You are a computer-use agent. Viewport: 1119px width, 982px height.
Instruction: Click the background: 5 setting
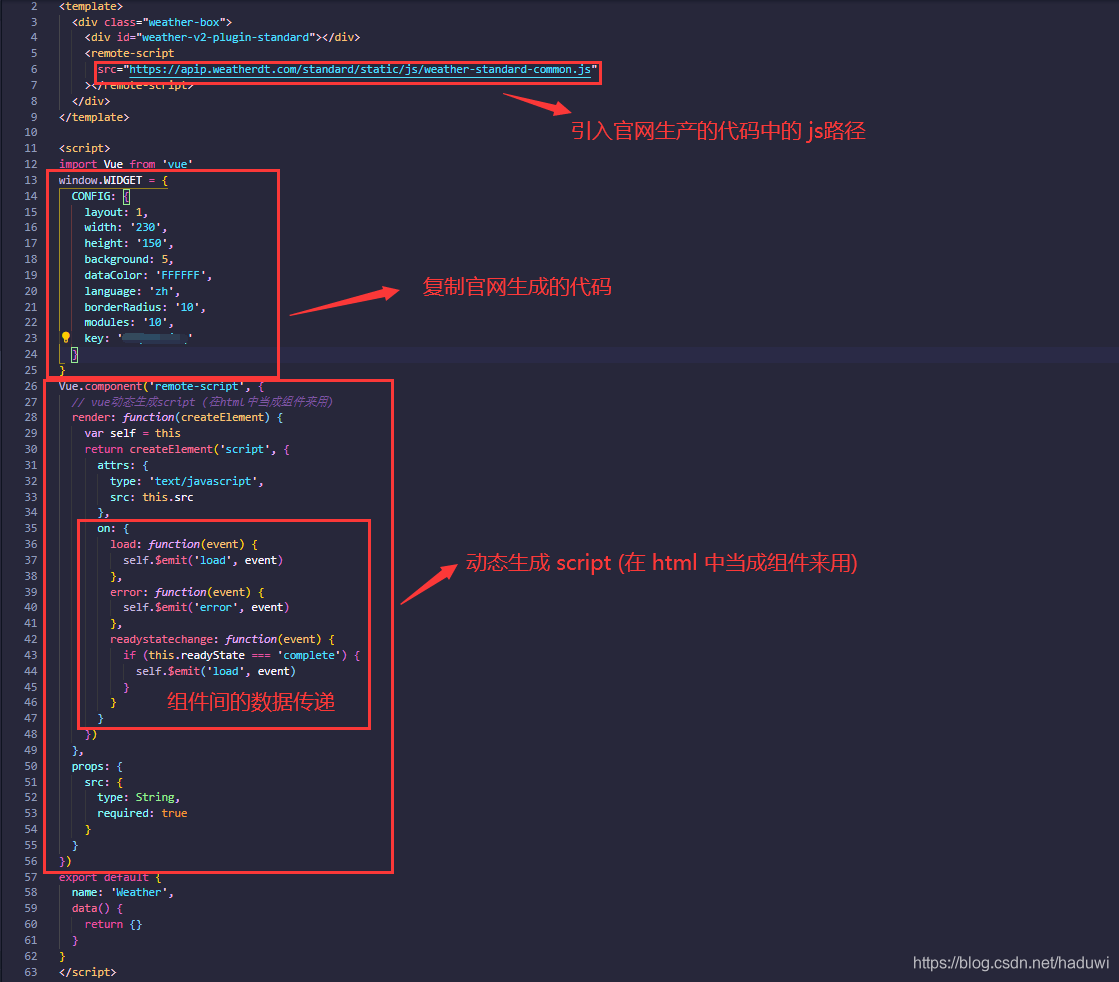coord(128,259)
